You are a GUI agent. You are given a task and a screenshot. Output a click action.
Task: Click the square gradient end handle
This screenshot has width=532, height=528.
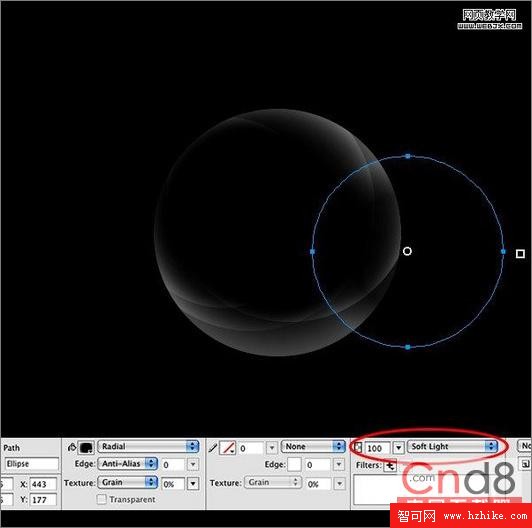(520, 253)
